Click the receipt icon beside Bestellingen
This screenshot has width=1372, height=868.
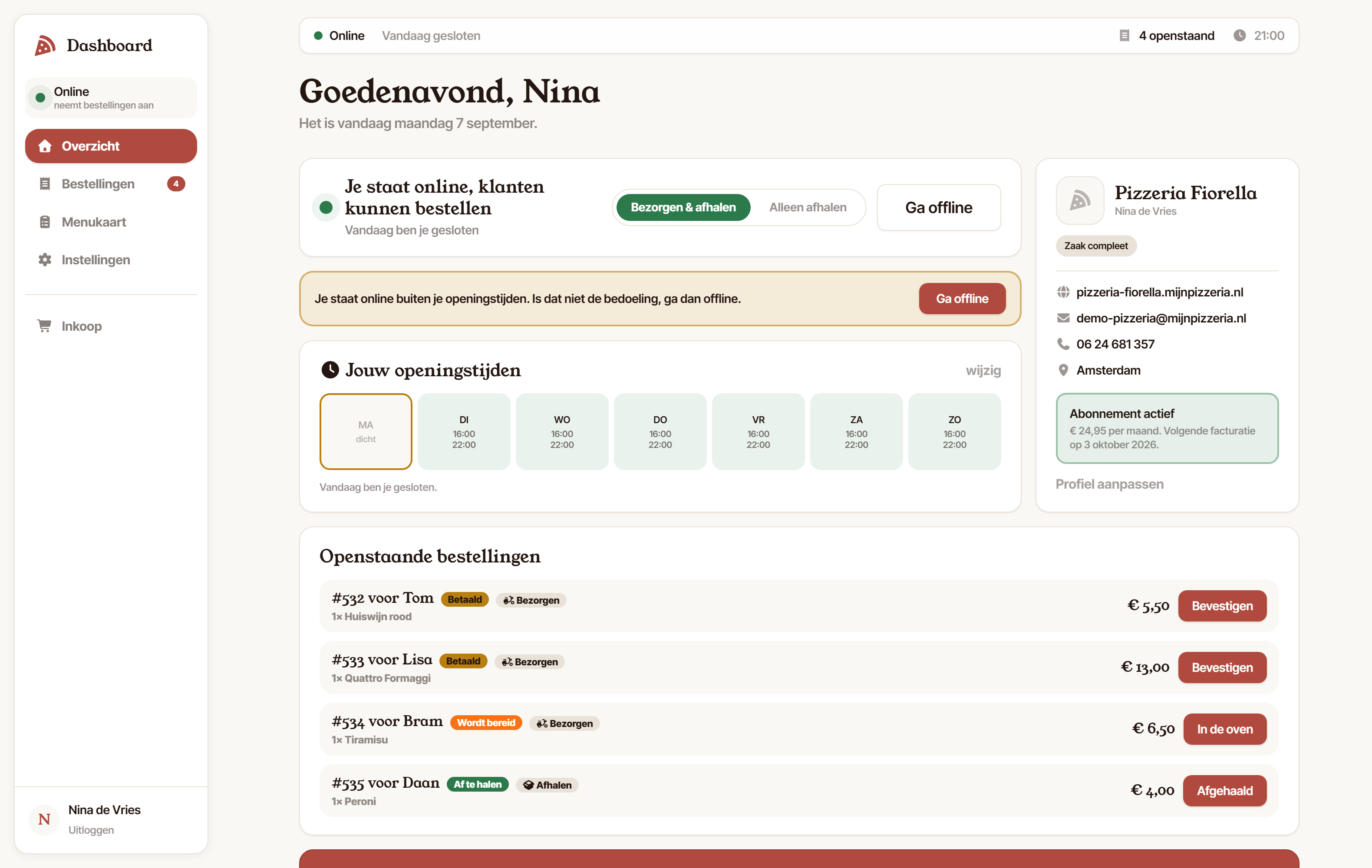click(x=45, y=184)
